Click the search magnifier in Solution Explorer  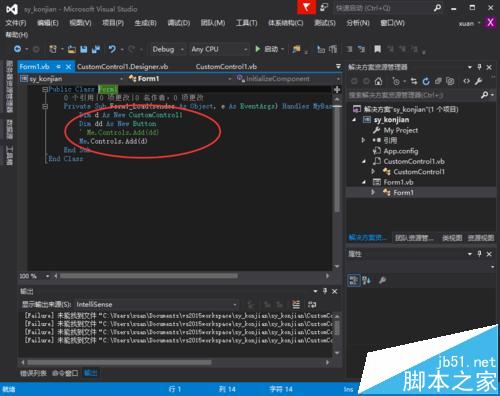click(484, 95)
